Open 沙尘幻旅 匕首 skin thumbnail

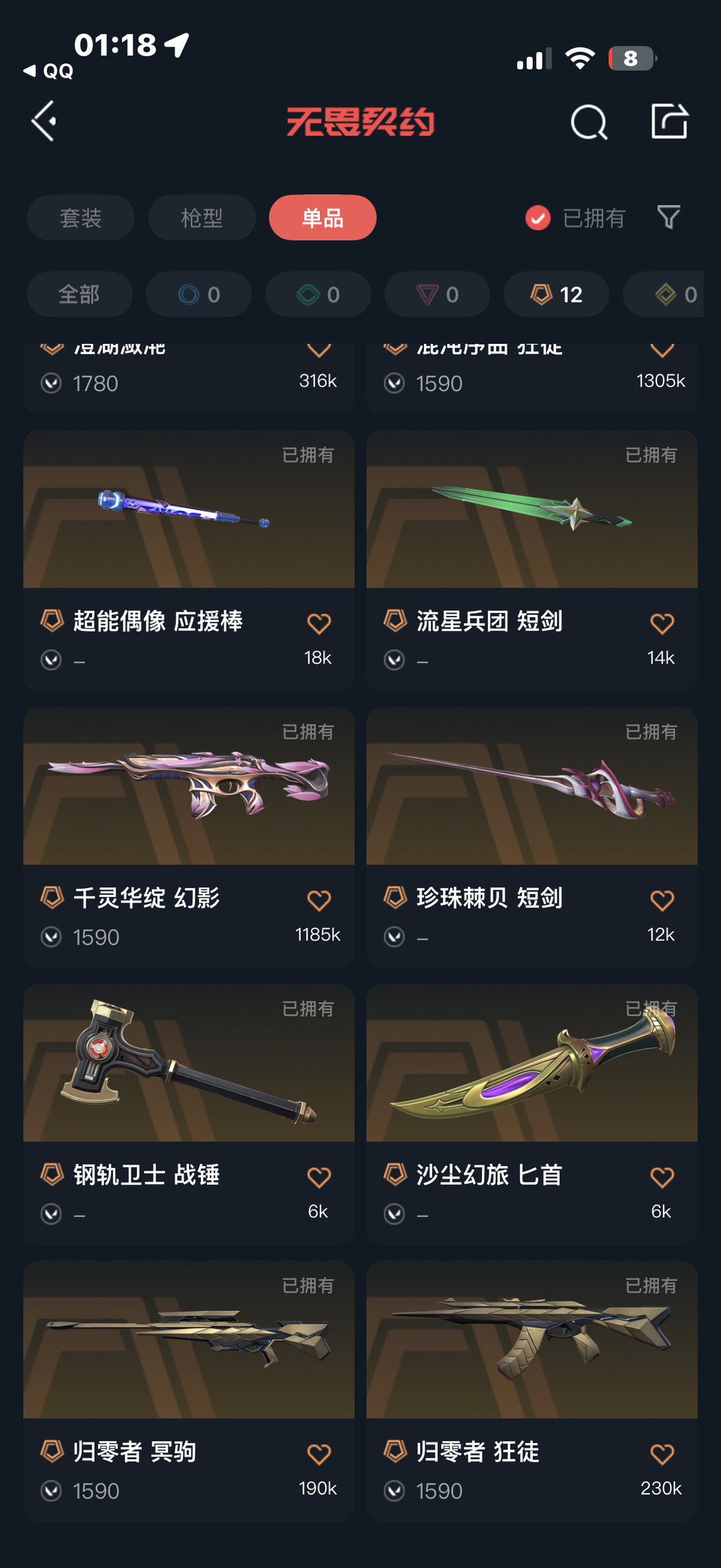[x=532, y=1062]
